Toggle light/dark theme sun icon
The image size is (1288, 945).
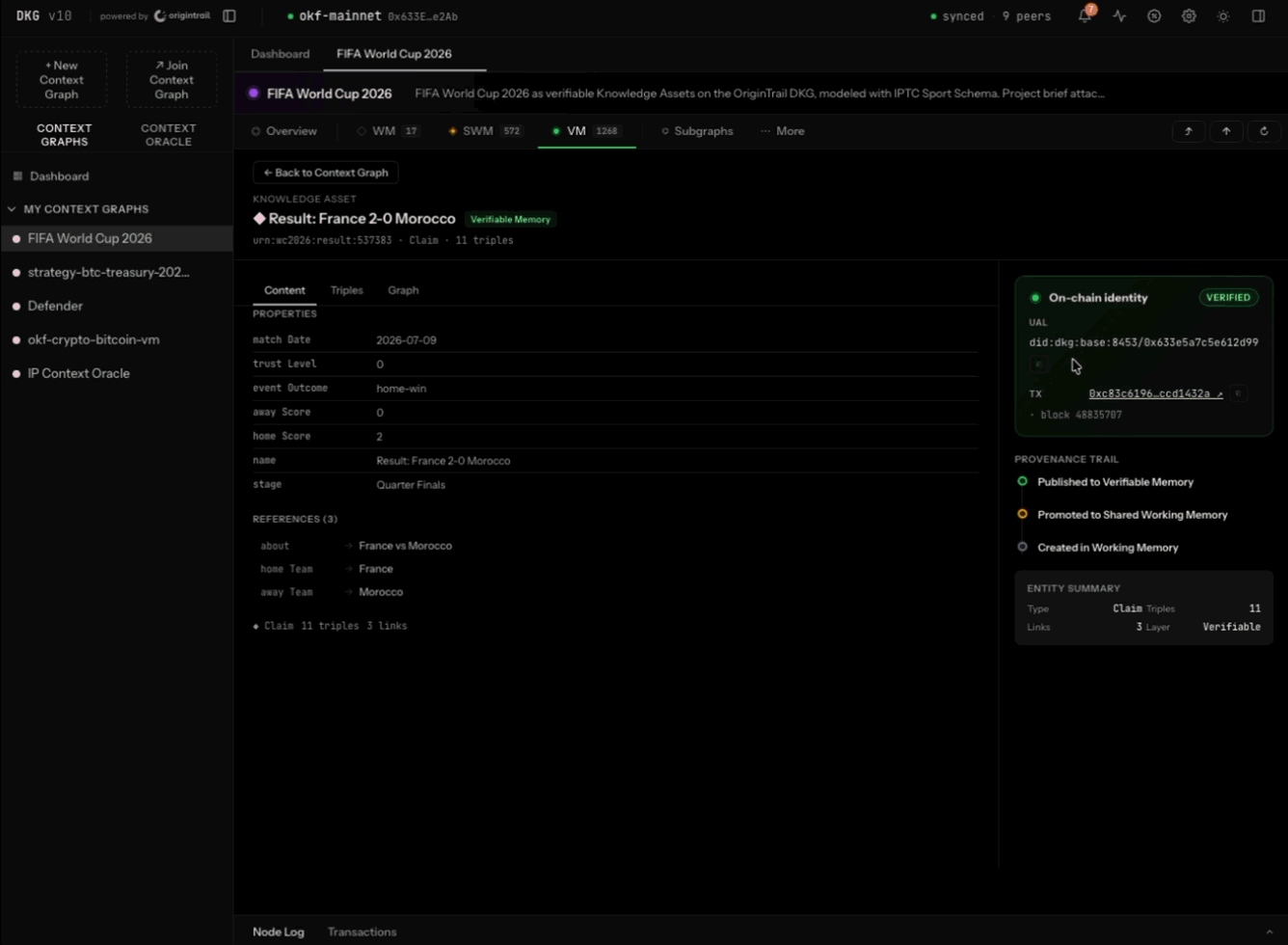click(x=1223, y=16)
